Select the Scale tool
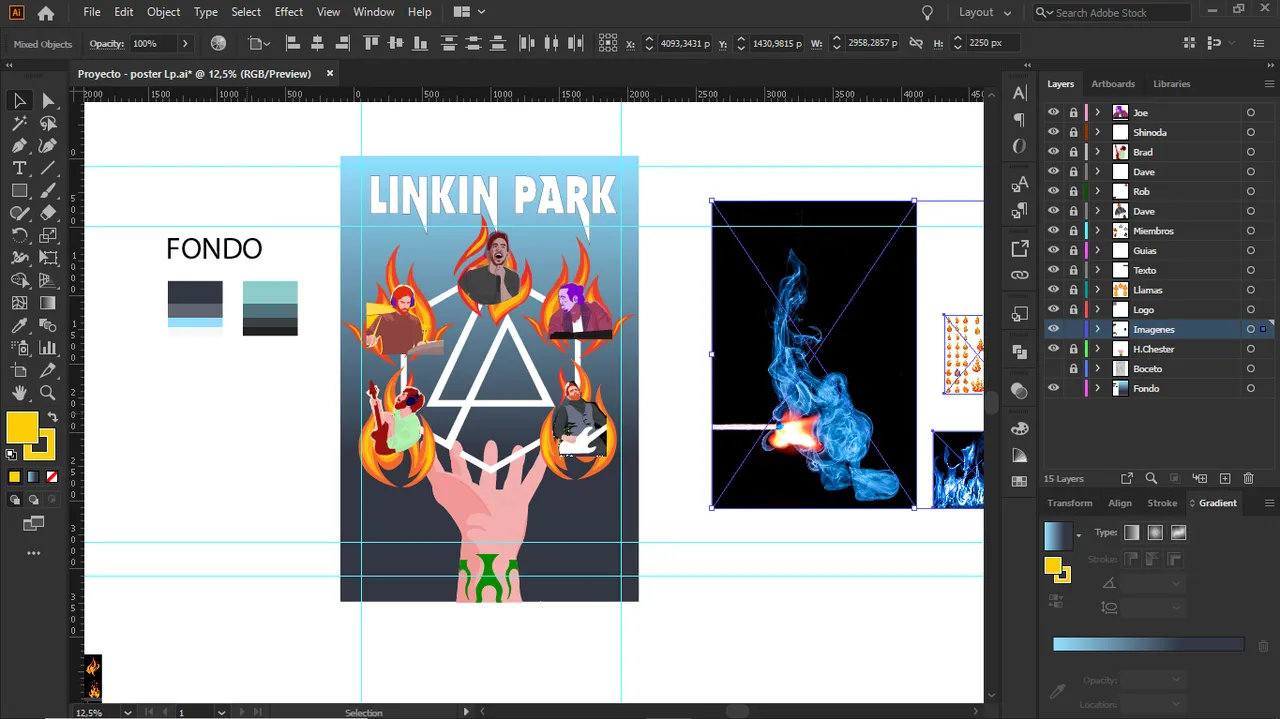Screen dimensions: 1280x719 click(x=48, y=236)
